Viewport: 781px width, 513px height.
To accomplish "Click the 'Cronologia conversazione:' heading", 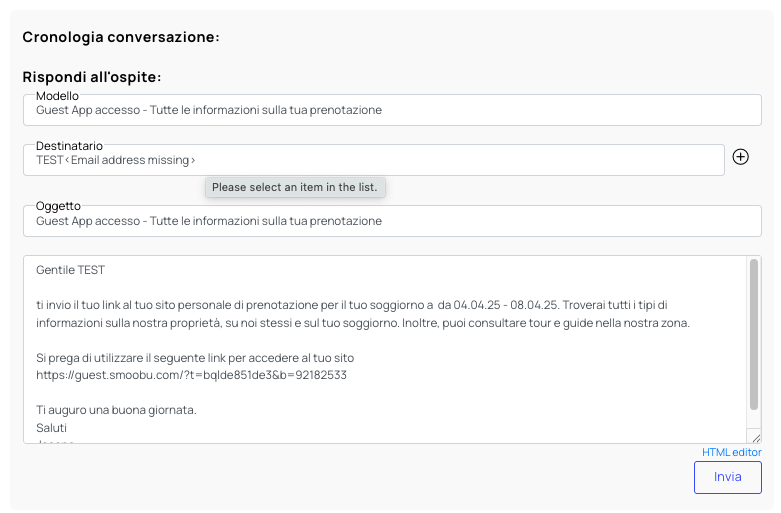I will (x=121, y=37).
